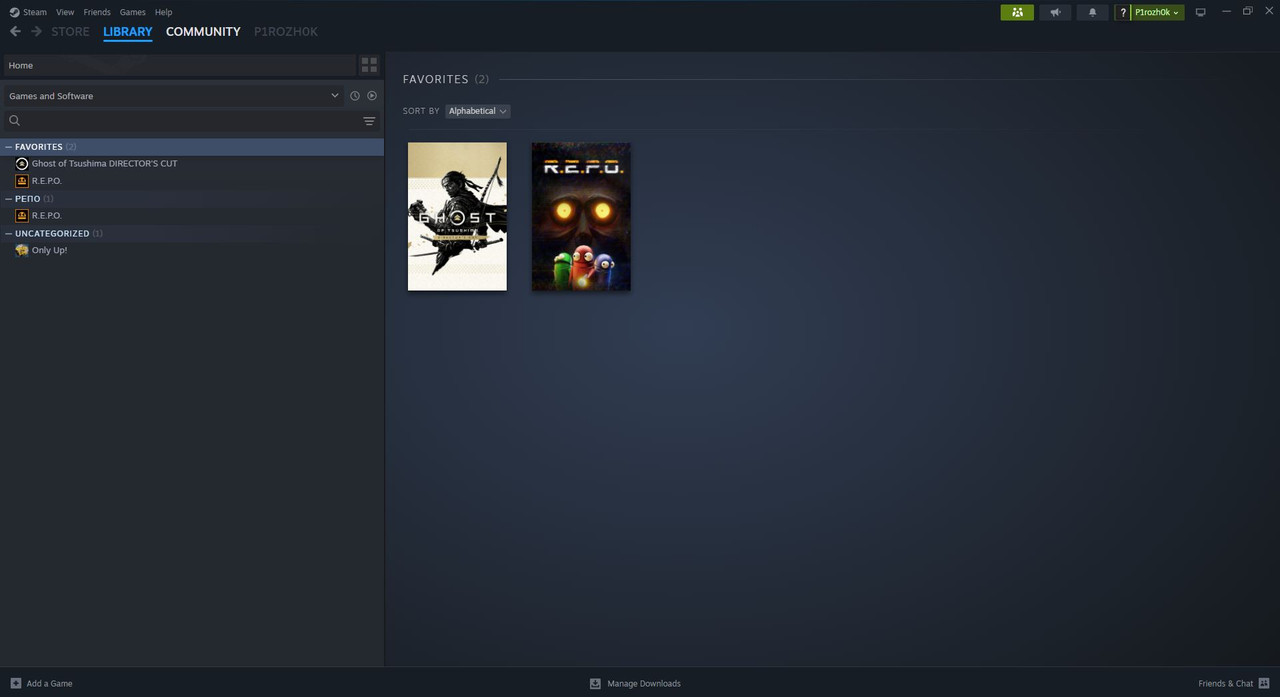Open the Alphabetical sort dropdown
Image resolution: width=1280 pixels, height=697 pixels.
coord(478,111)
